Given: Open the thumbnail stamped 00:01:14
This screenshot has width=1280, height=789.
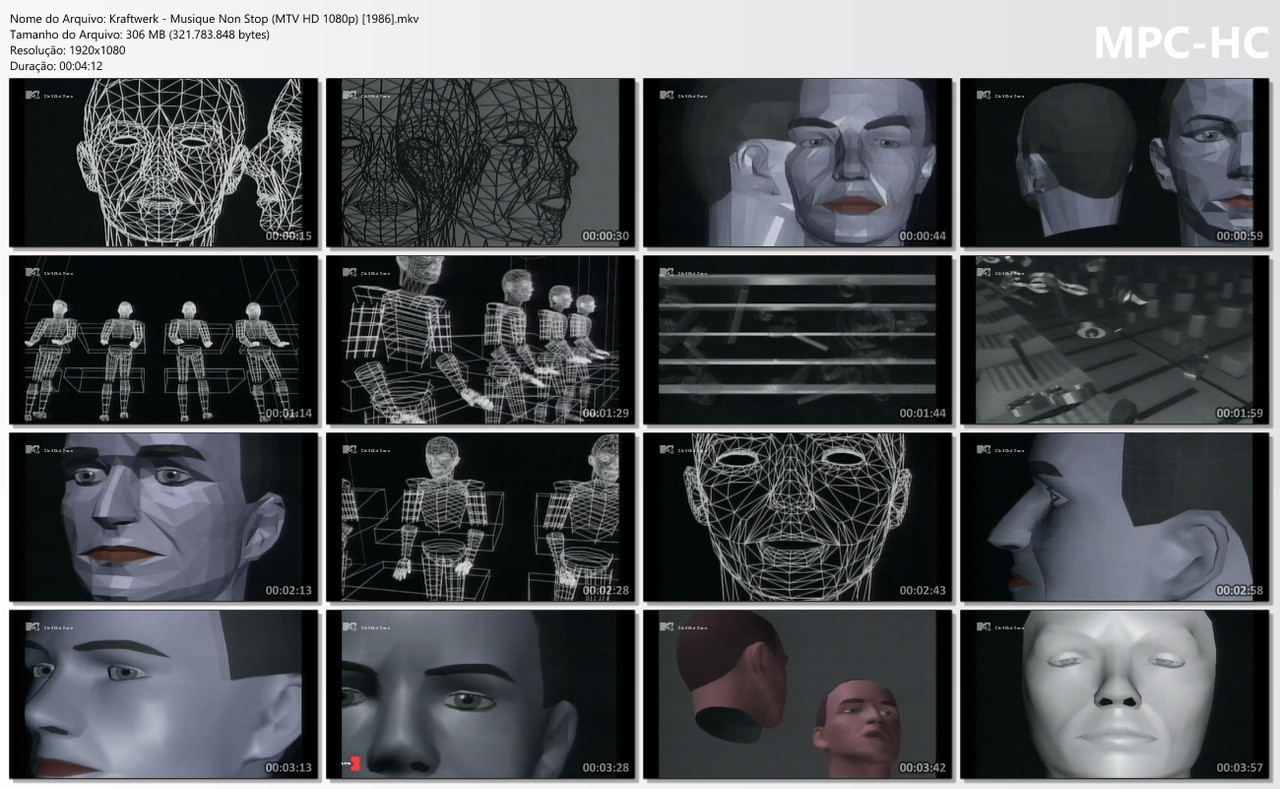Looking at the screenshot, I should click(163, 340).
